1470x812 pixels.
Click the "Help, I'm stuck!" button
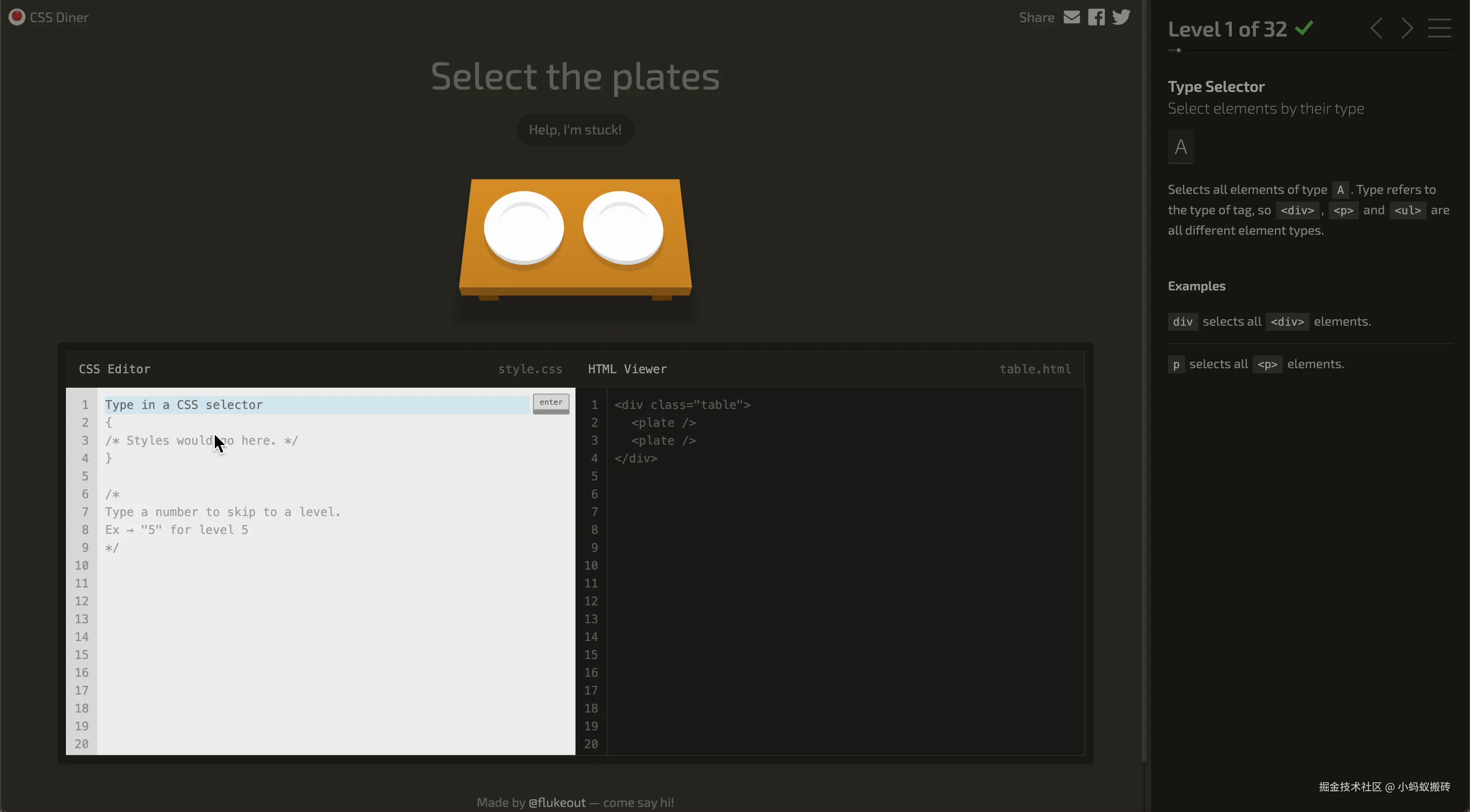(575, 130)
